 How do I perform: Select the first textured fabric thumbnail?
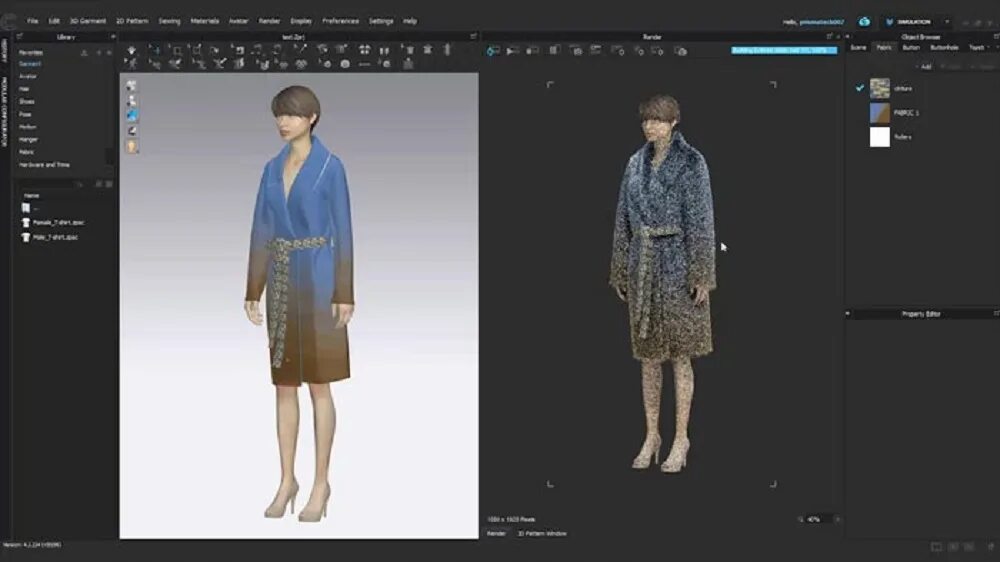click(x=879, y=89)
